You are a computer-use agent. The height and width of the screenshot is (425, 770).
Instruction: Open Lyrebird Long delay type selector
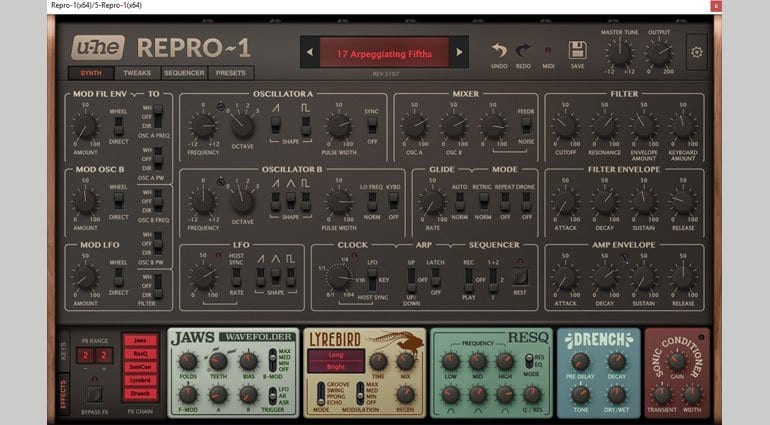click(336, 355)
